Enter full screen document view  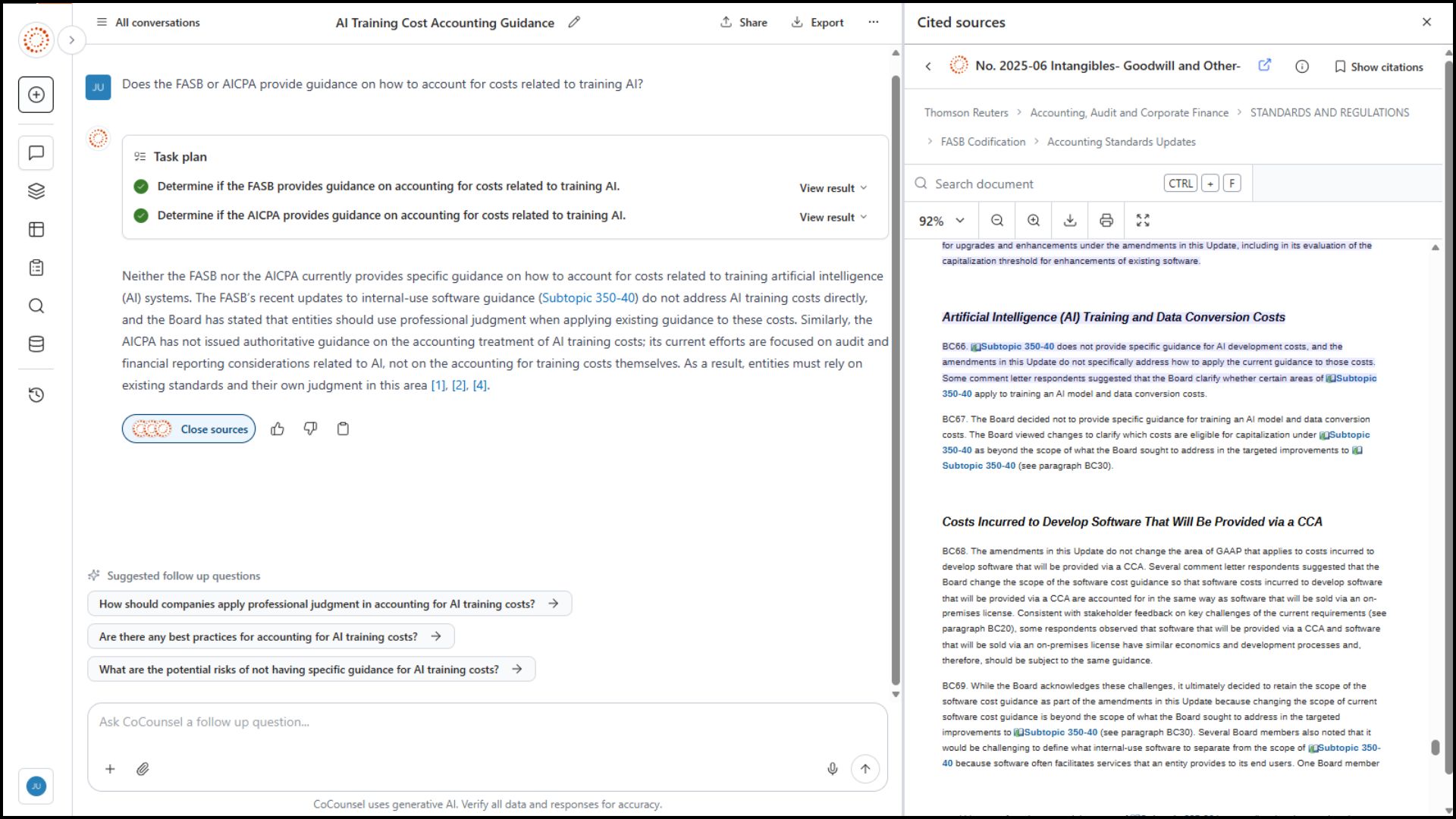click(1143, 221)
